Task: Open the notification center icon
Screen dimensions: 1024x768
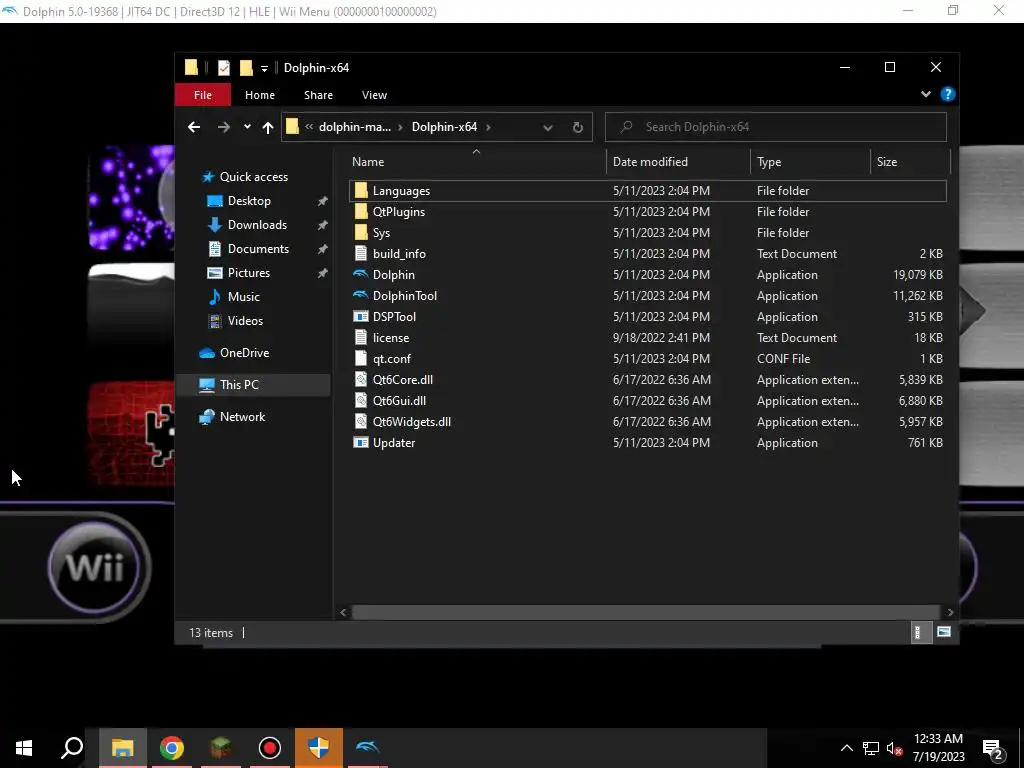Action: tap(993, 749)
